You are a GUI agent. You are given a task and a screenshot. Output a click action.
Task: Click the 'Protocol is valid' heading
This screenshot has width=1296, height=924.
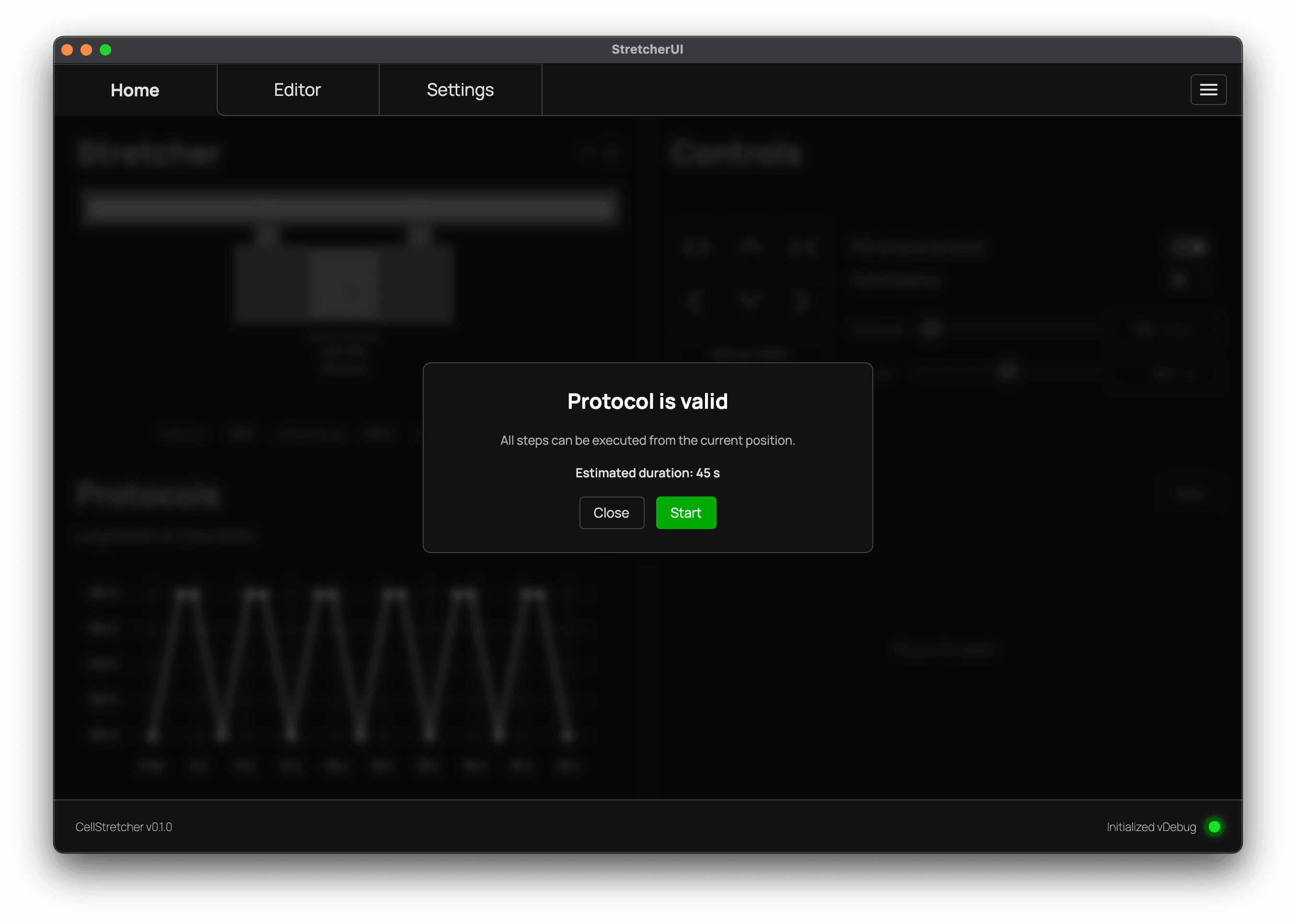click(648, 401)
